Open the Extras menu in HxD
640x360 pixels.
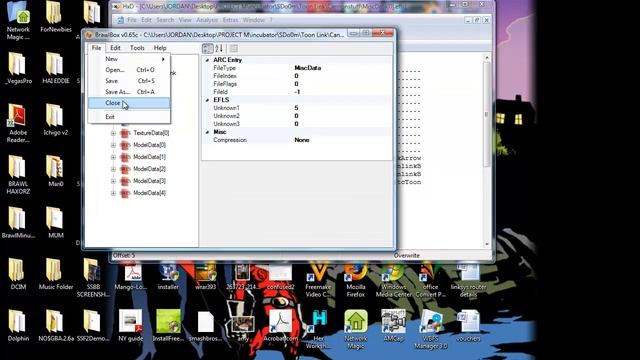pos(230,20)
